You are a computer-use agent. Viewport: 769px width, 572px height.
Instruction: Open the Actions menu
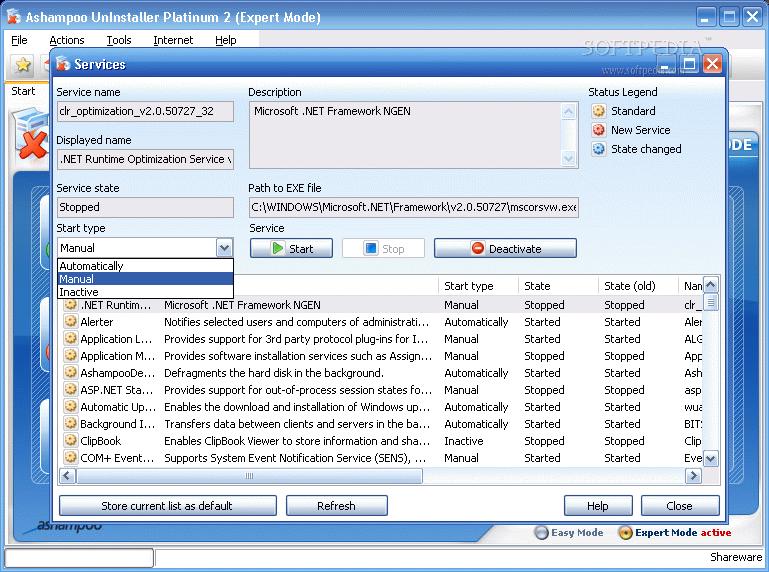point(67,40)
